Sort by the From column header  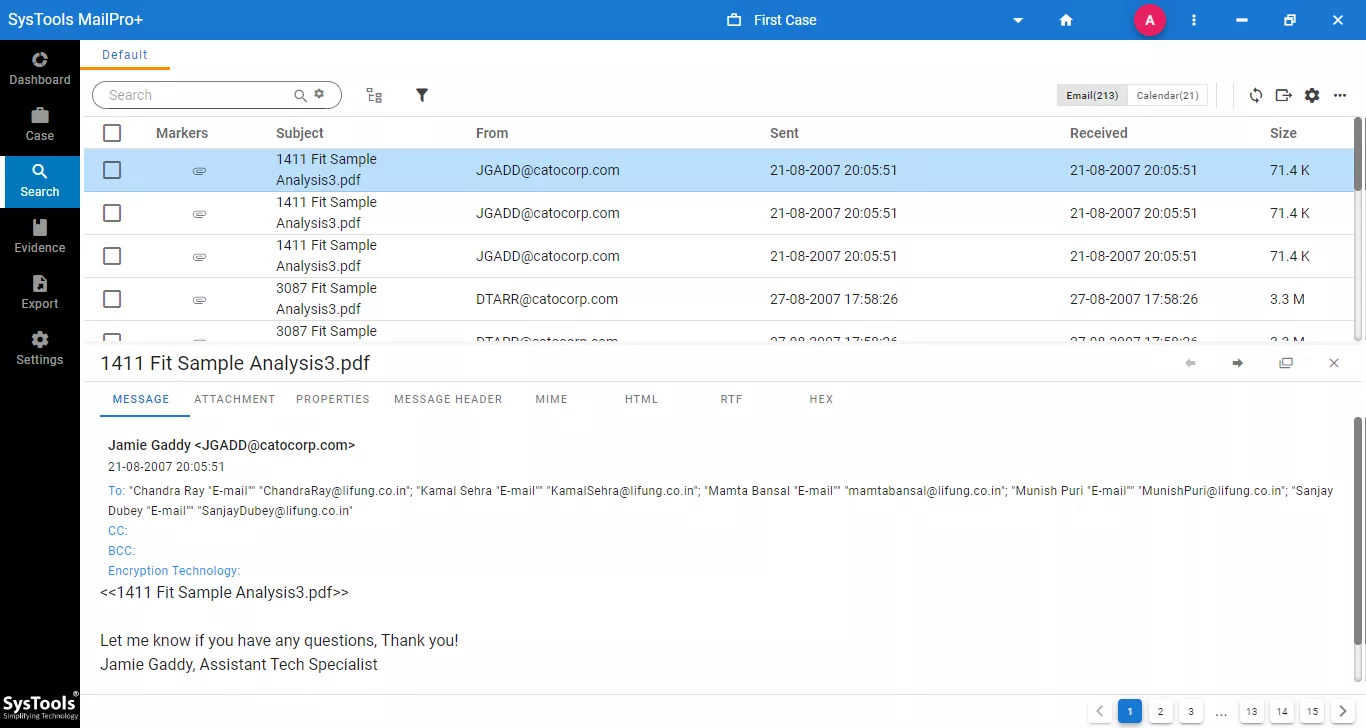pyautogui.click(x=492, y=133)
